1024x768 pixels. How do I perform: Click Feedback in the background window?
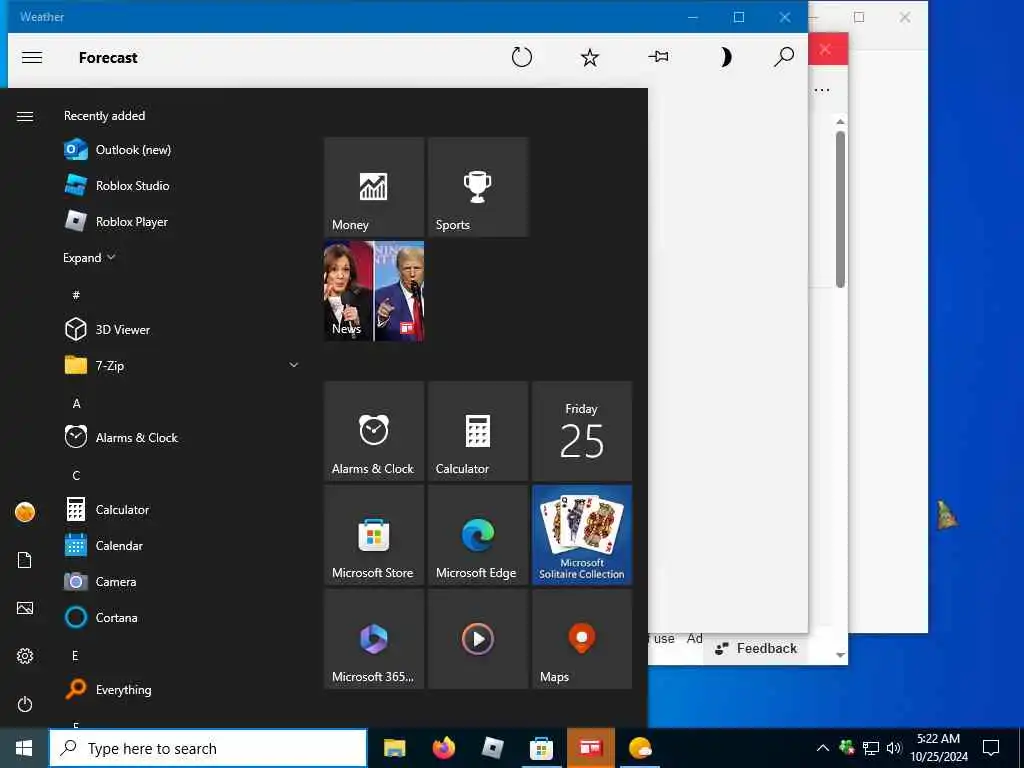pos(756,648)
